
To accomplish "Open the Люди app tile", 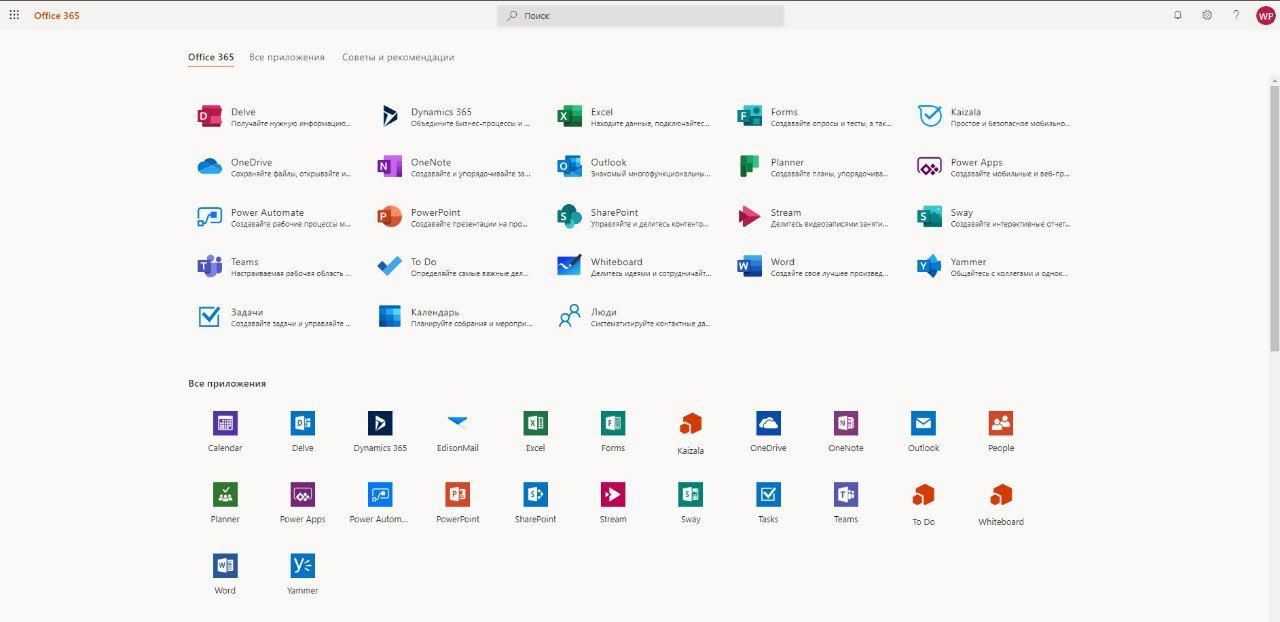I will click(635, 317).
